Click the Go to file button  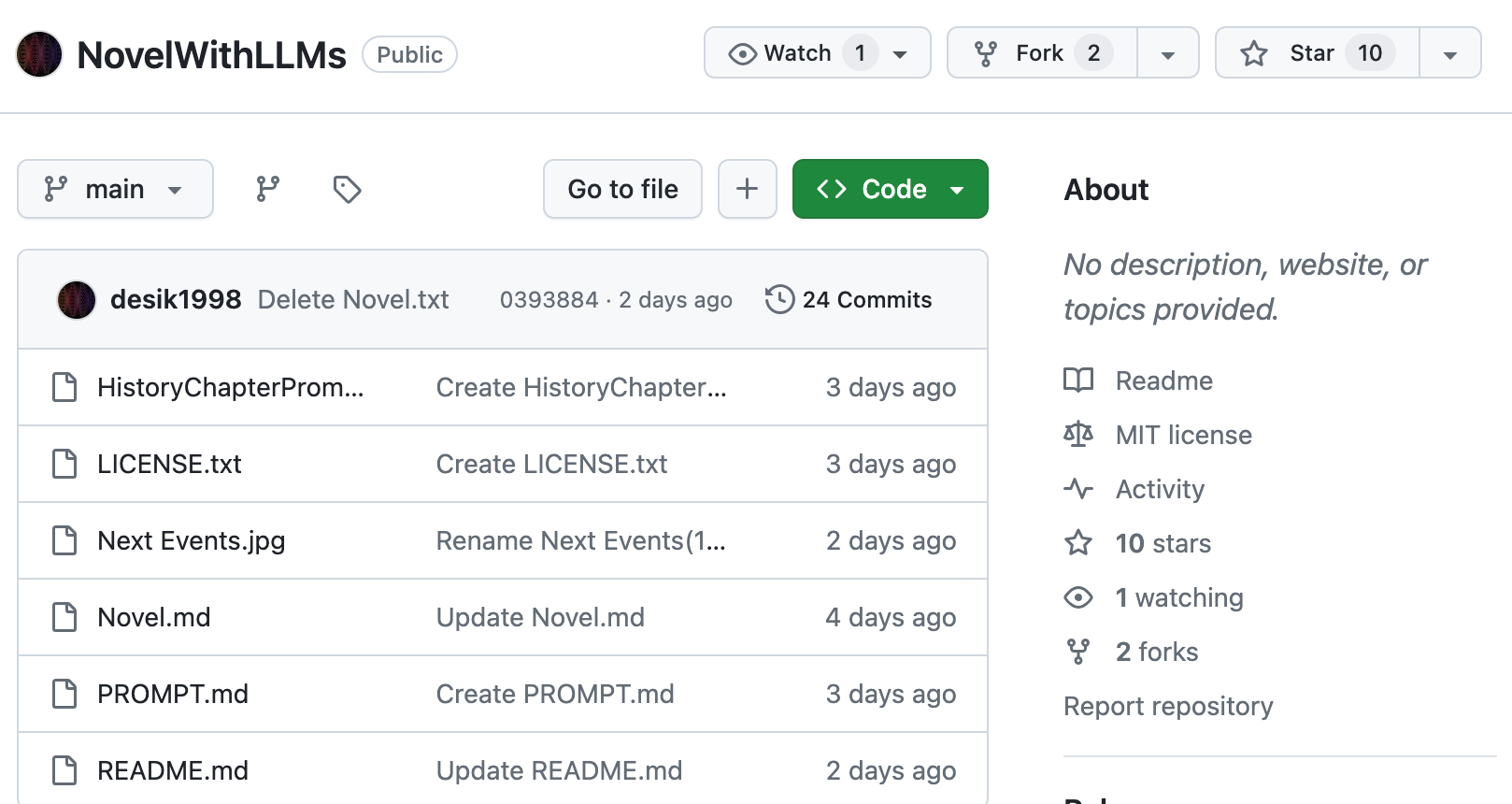[x=622, y=189]
